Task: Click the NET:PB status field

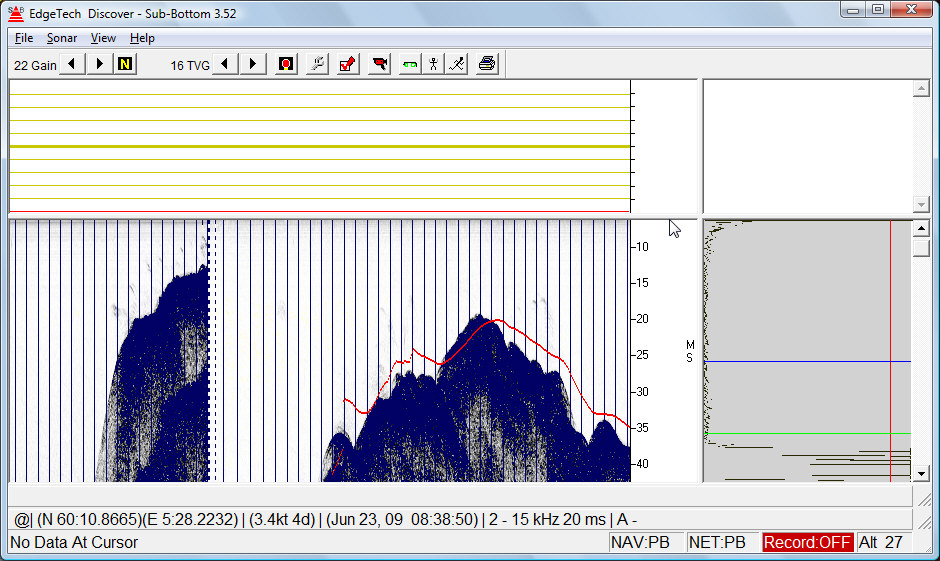Action: tap(723, 542)
